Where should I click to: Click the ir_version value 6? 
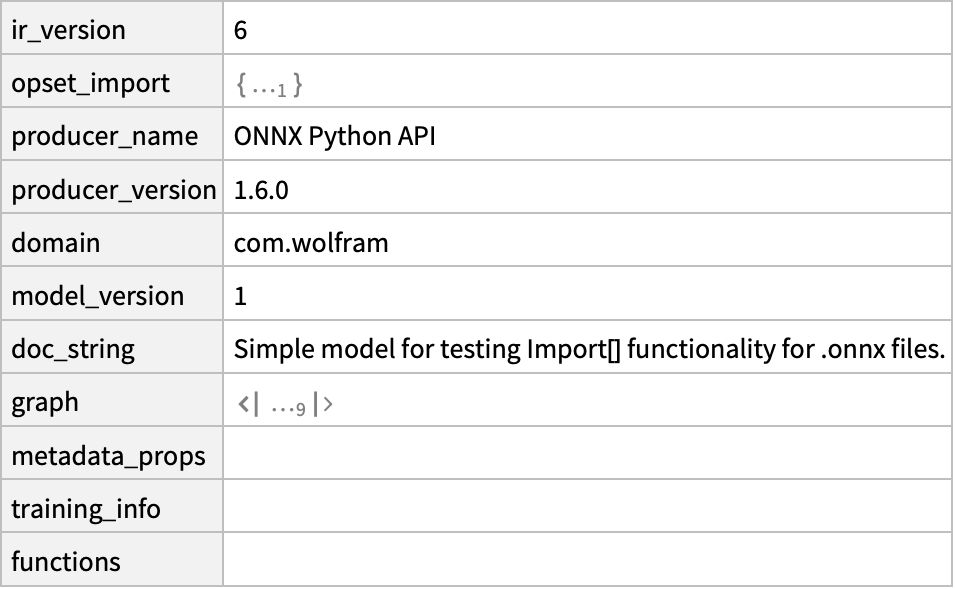pyautogui.click(x=241, y=30)
